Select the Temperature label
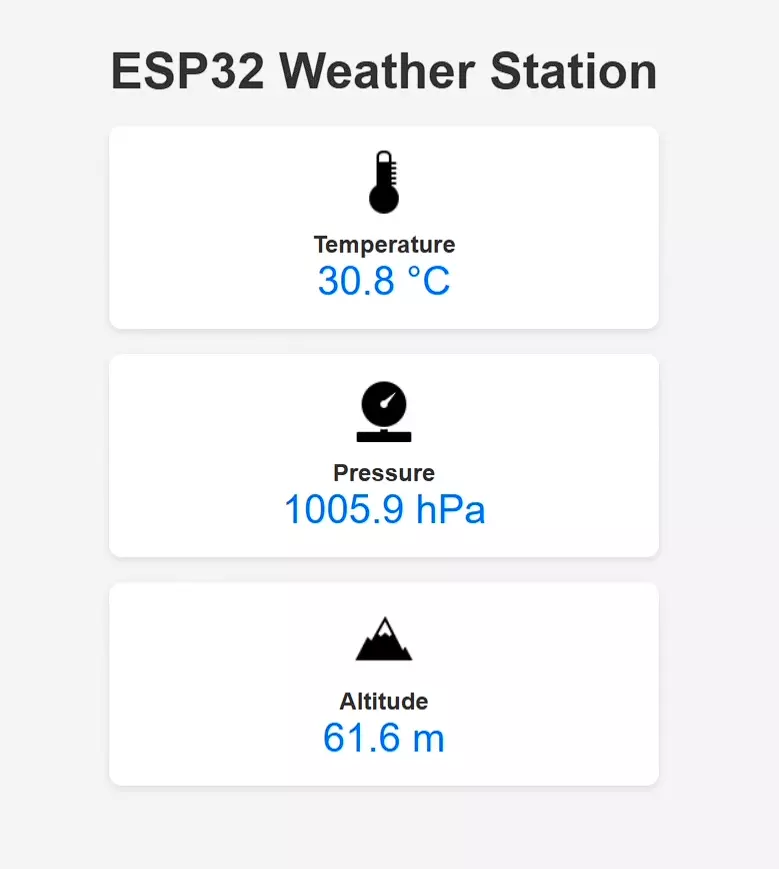 point(385,245)
